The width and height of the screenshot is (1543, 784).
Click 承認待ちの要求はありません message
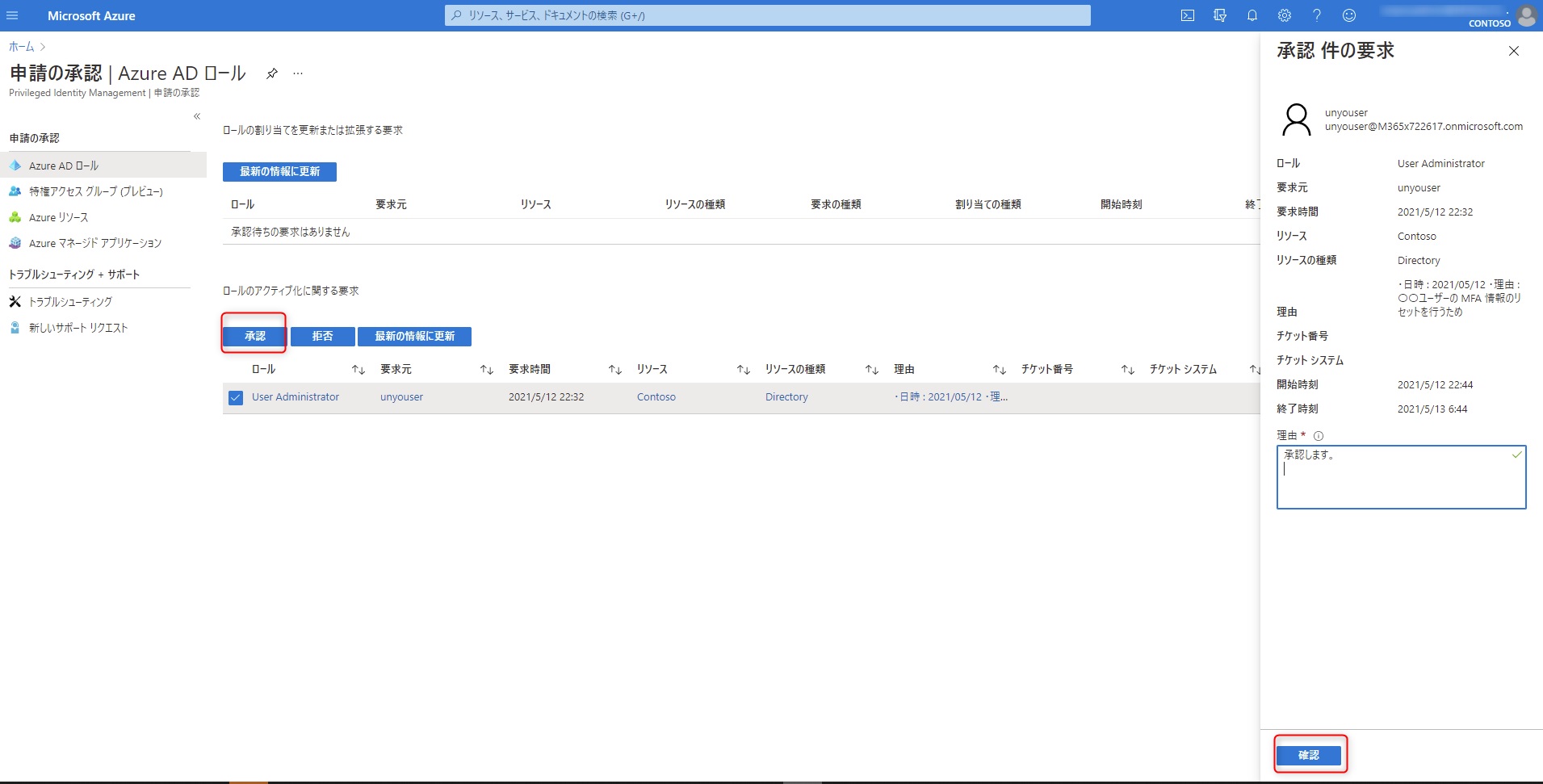(x=291, y=232)
